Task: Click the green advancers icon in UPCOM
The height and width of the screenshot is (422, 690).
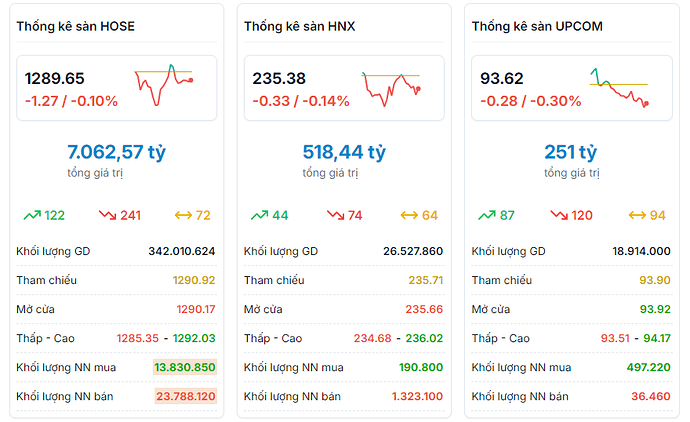Action: pos(487,215)
